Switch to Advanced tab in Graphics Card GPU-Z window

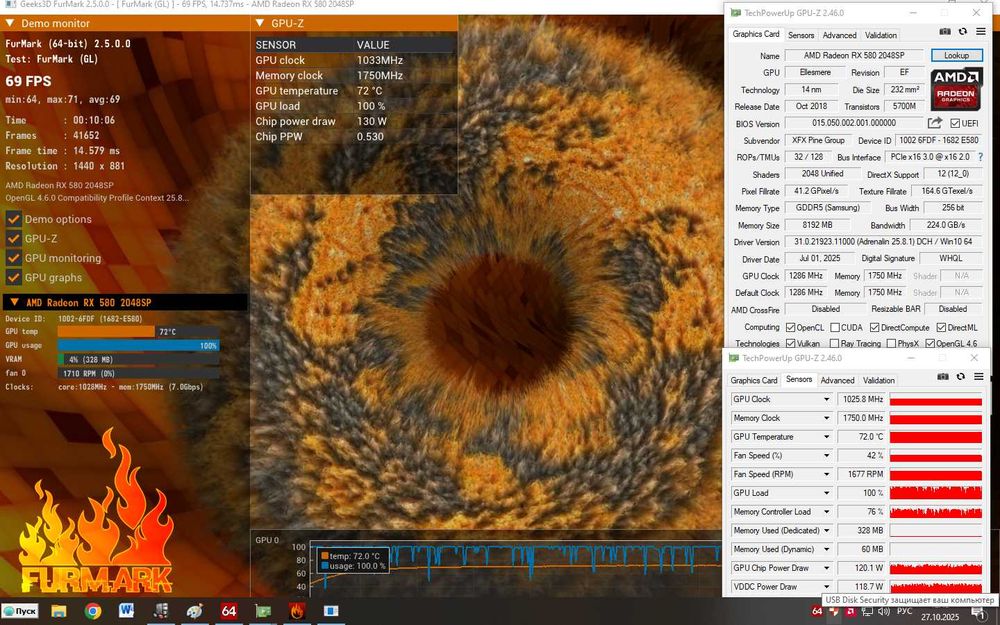pyautogui.click(x=839, y=35)
